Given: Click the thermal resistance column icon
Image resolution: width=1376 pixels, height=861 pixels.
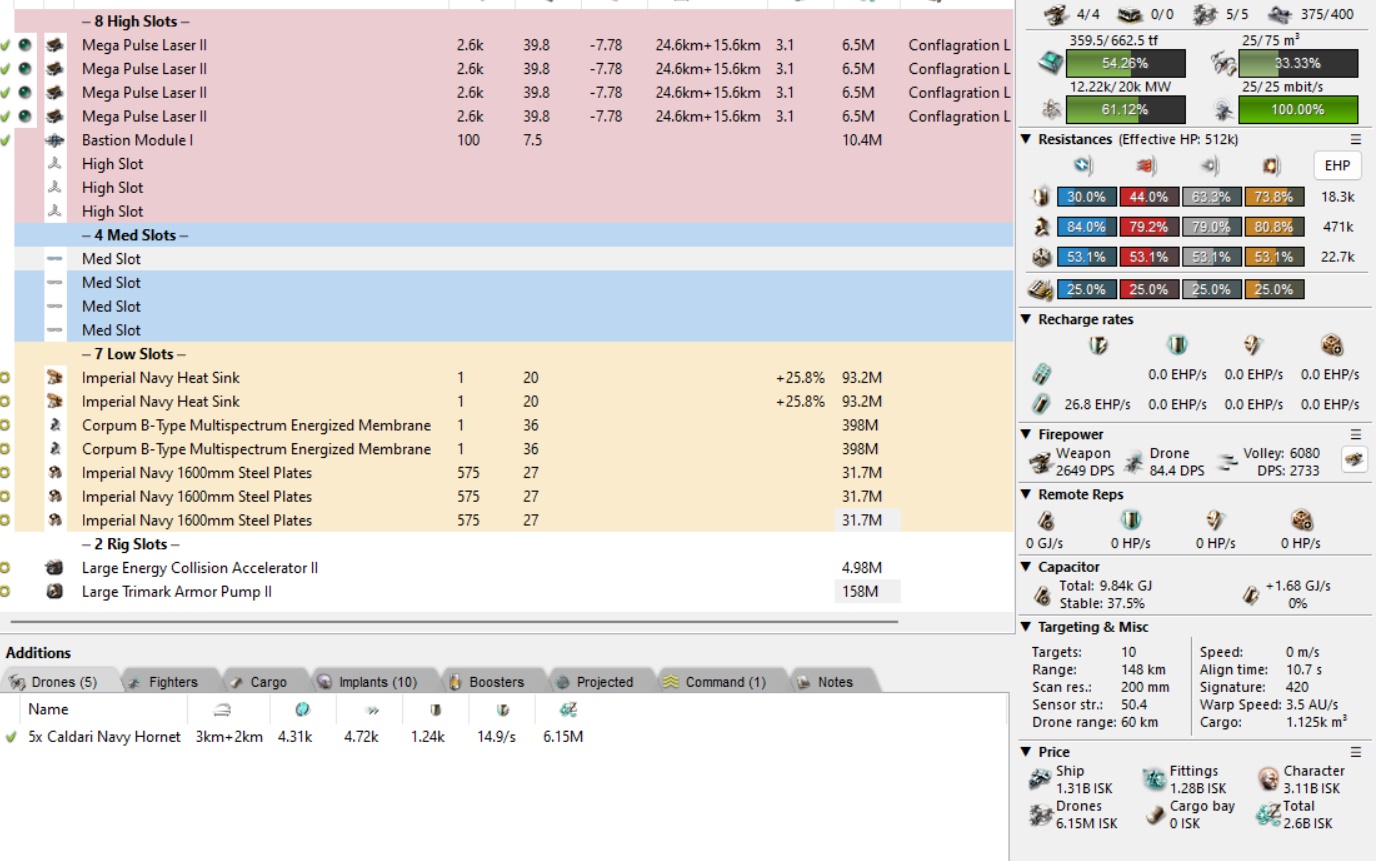Looking at the screenshot, I should 1146,166.
